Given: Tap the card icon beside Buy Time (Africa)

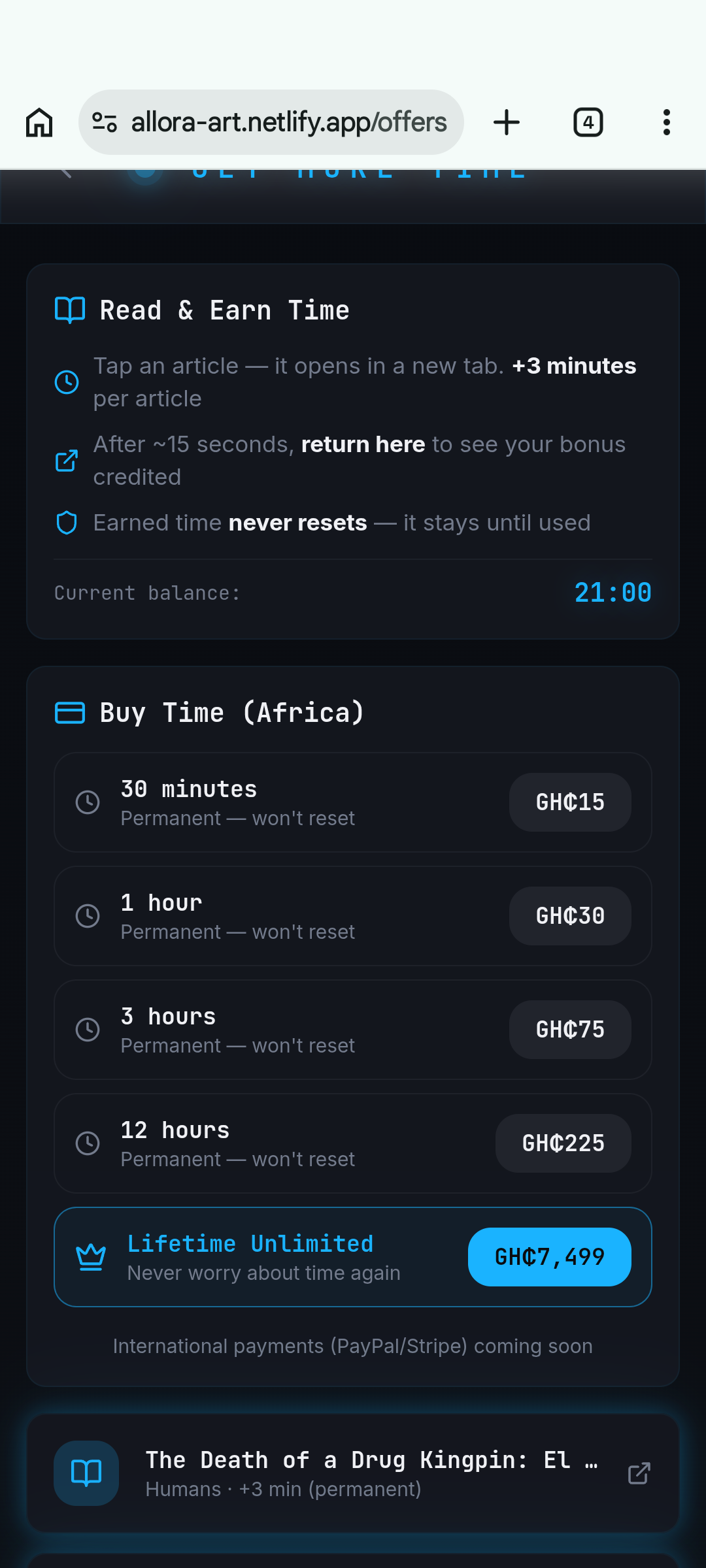Looking at the screenshot, I should [x=70, y=713].
